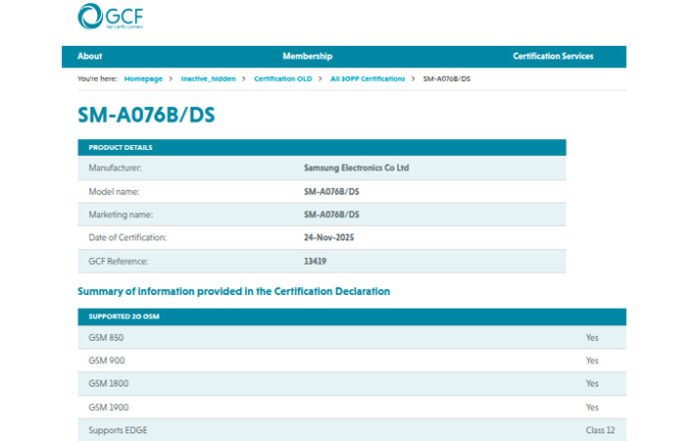Click the Model name label

(114, 192)
